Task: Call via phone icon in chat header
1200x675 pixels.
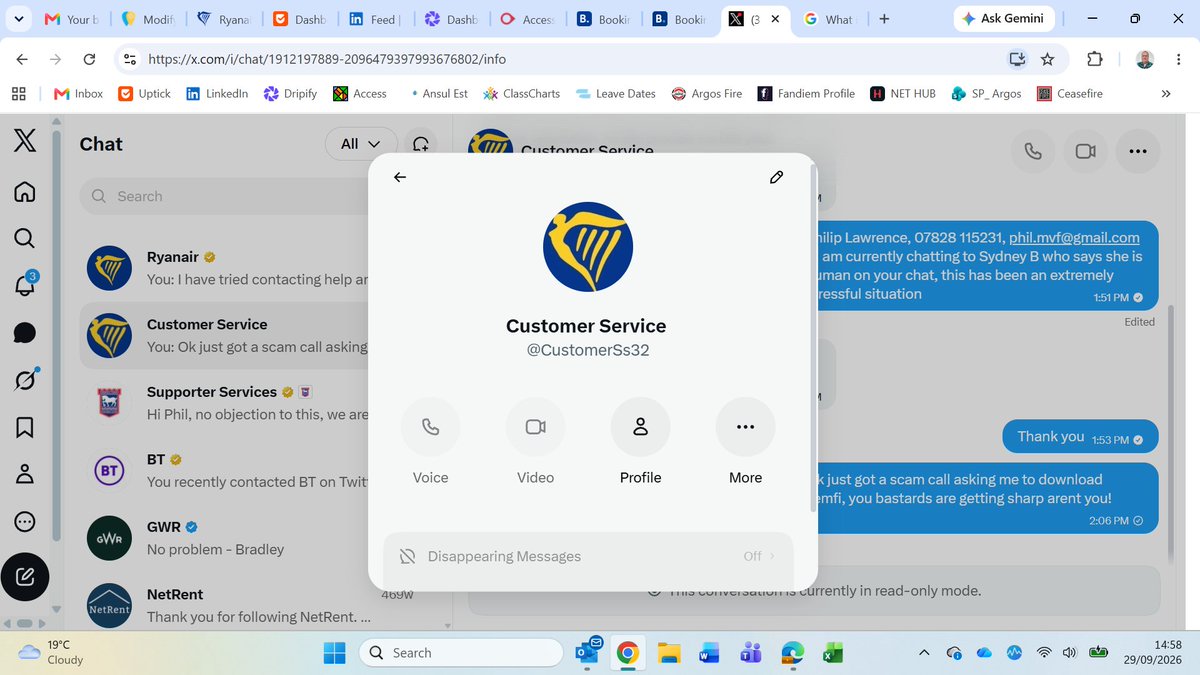Action: tap(1033, 151)
